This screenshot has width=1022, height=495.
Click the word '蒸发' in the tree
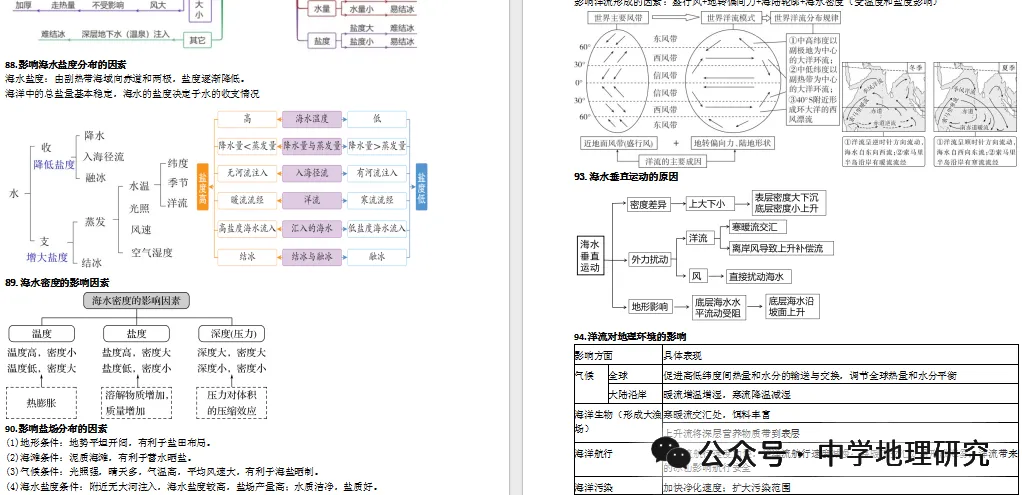[x=95, y=222]
